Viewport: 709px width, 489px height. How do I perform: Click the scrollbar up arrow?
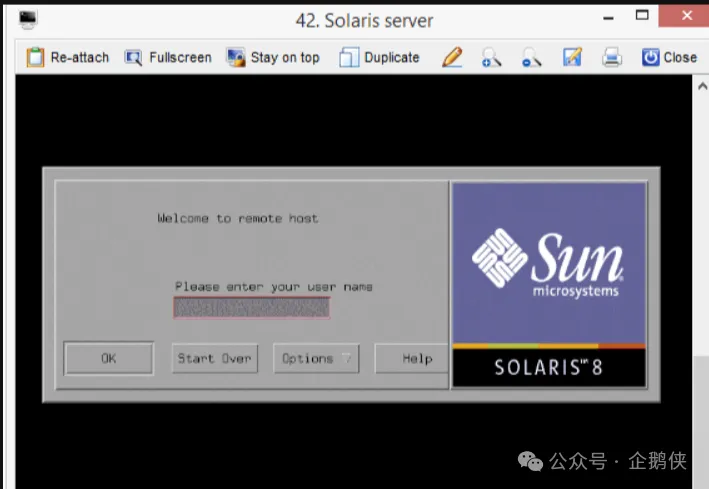[702, 86]
